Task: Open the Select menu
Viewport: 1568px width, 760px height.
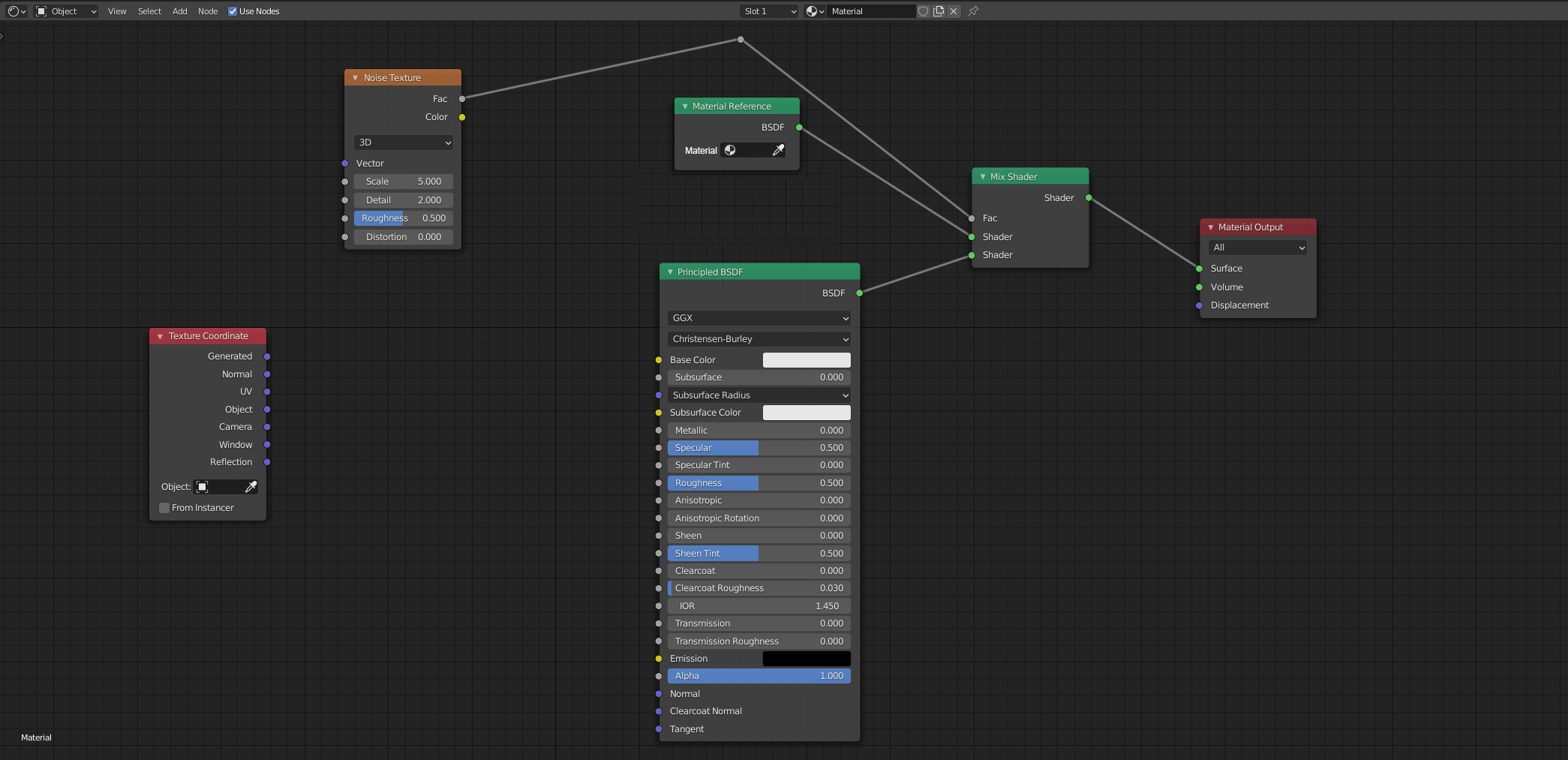Action: tap(149, 11)
